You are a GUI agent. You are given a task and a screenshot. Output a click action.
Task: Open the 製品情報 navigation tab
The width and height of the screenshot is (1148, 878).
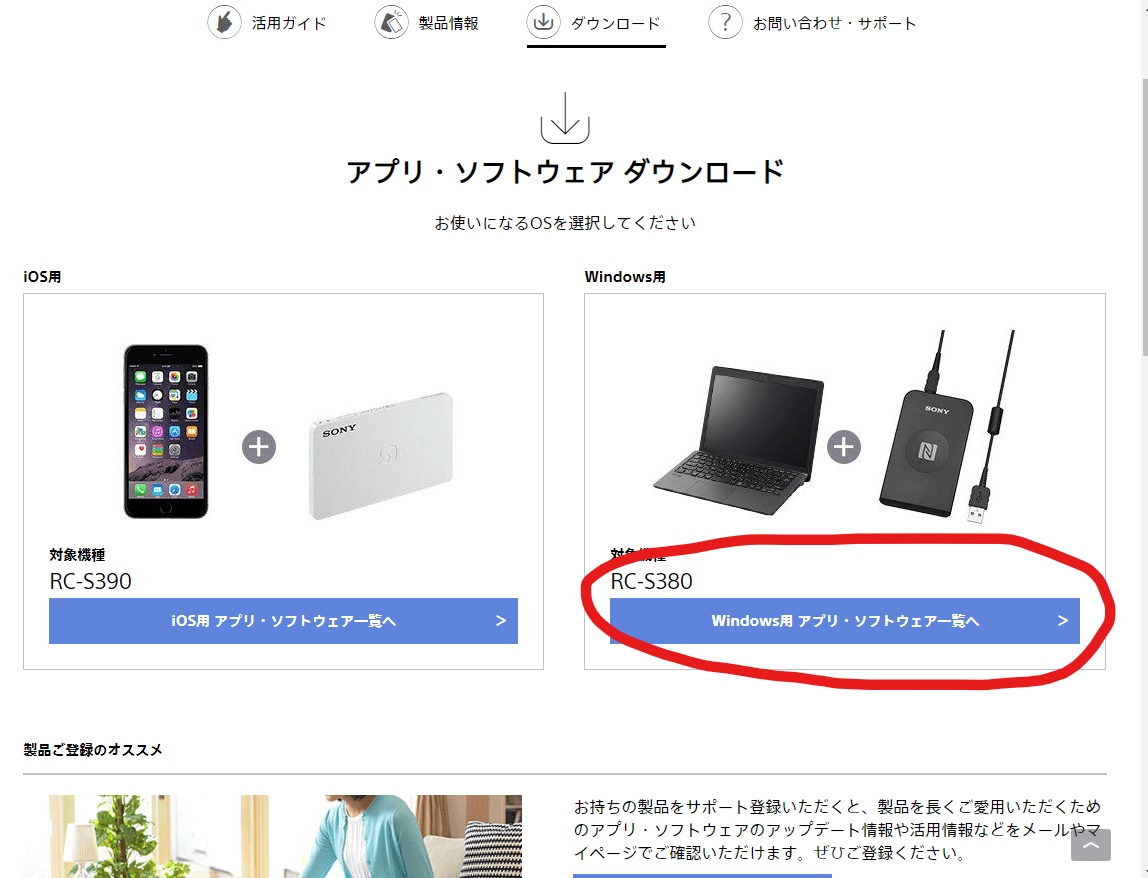click(x=427, y=23)
